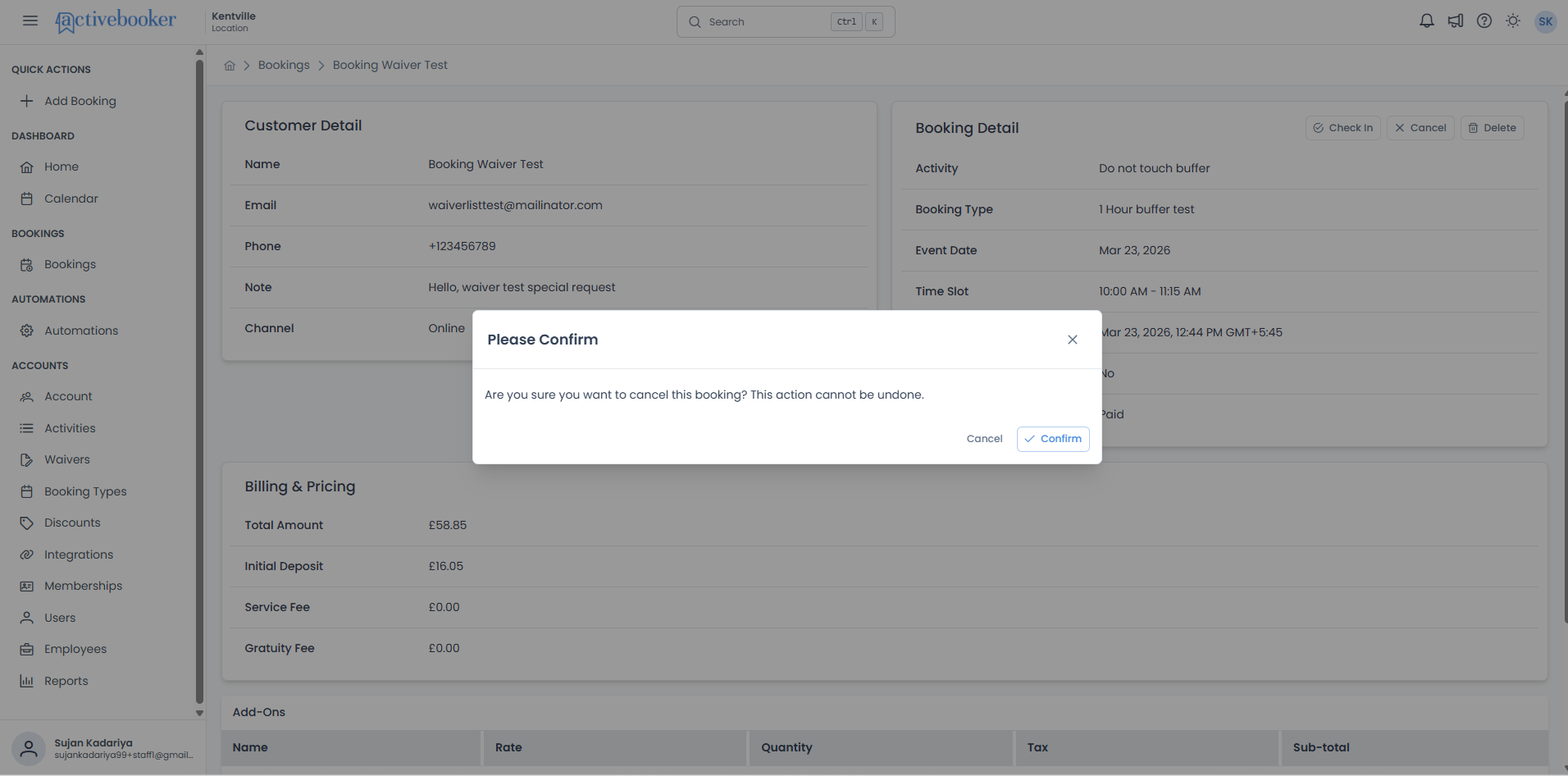Toggle light/dark theme sun icon
Viewport: 1568px width, 776px height.
1513,21
